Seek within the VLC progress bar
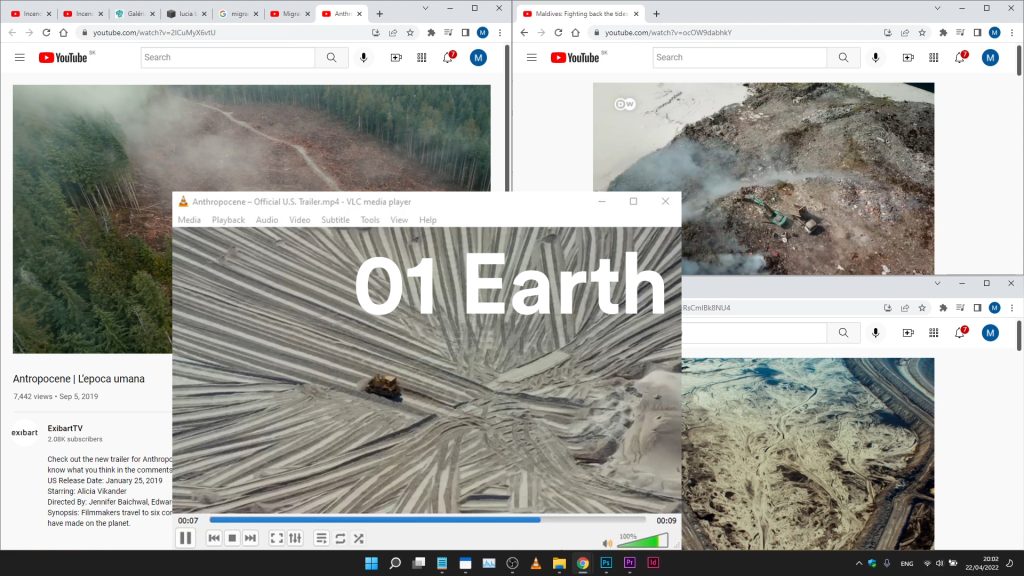Screen dimensions: 1024x576 pyautogui.click(x=428, y=520)
